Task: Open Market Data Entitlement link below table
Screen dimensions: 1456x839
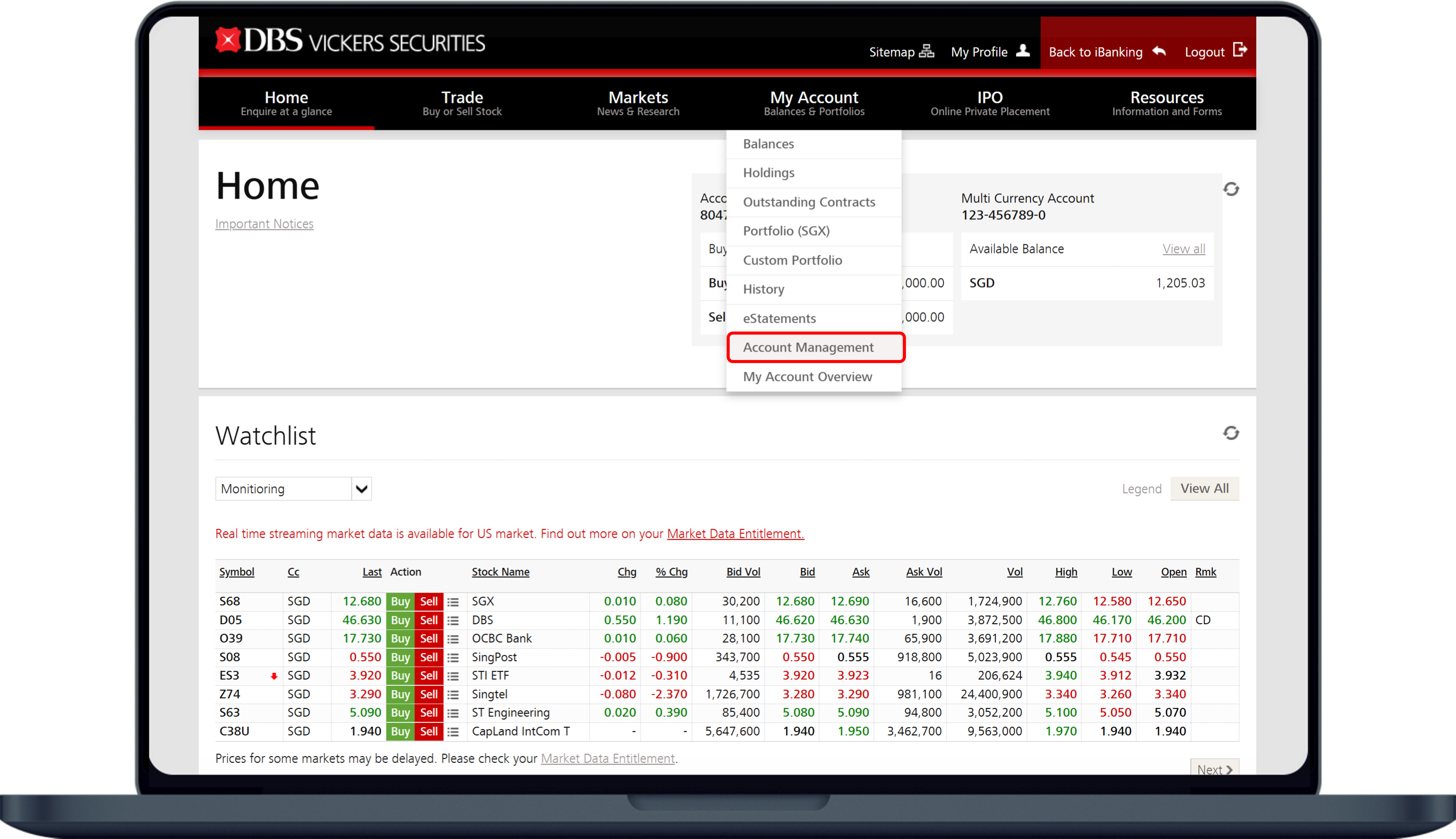Action: tap(608, 758)
